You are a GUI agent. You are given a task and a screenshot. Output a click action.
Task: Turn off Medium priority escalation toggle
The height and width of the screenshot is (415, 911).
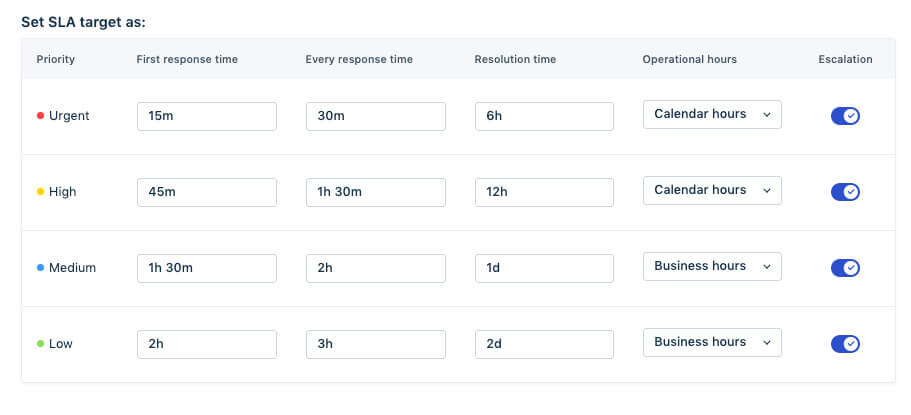click(x=845, y=268)
